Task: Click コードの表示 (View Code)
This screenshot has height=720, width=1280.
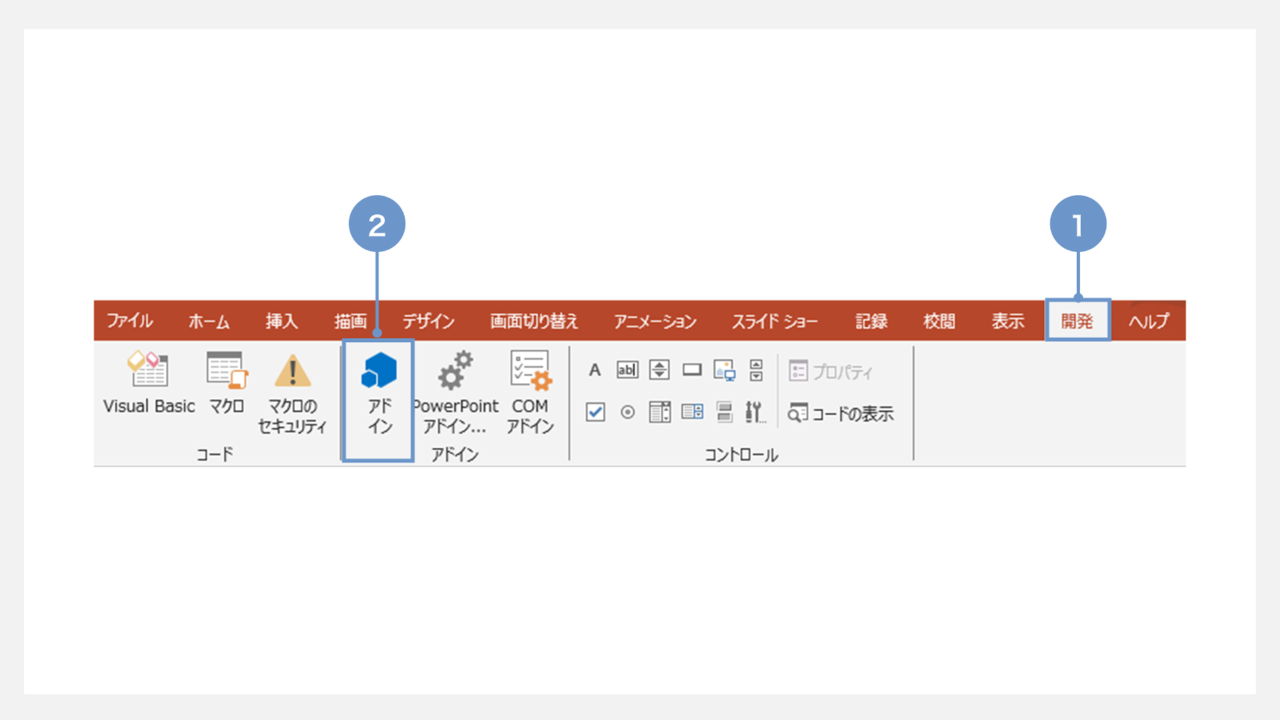Action: point(840,413)
